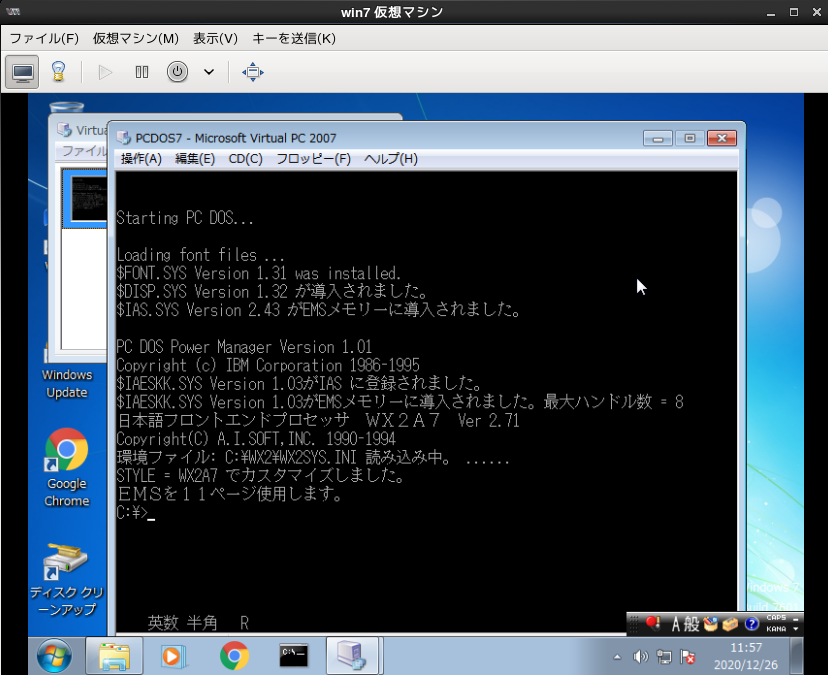Viewport: 828px width, 675px height.
Task: Open File Explorer from the taskbar
Action: 114,656
